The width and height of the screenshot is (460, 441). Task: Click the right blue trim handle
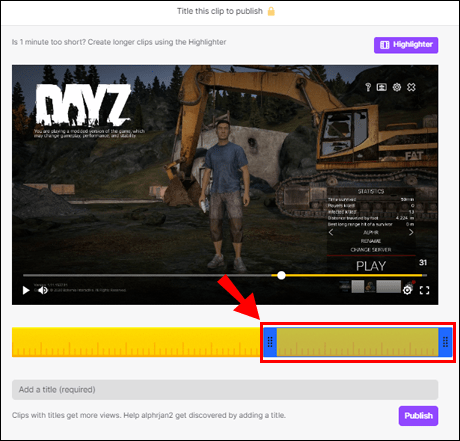click(445, 342)
